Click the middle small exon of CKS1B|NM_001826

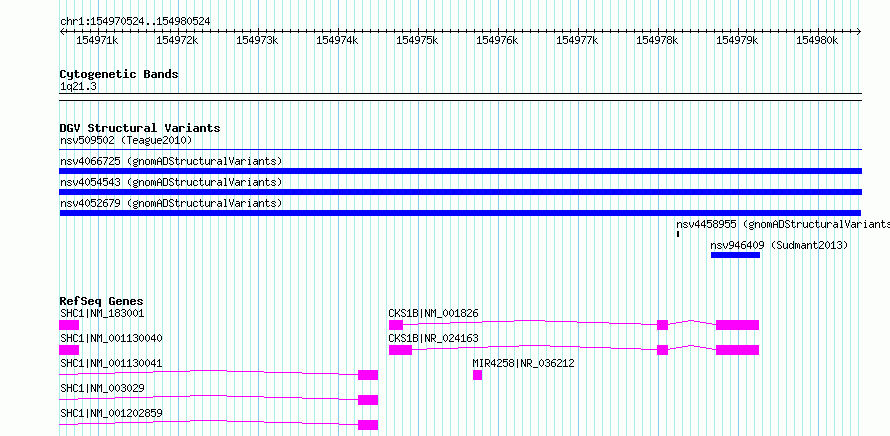pyautogui.click(x=662, y=325)
